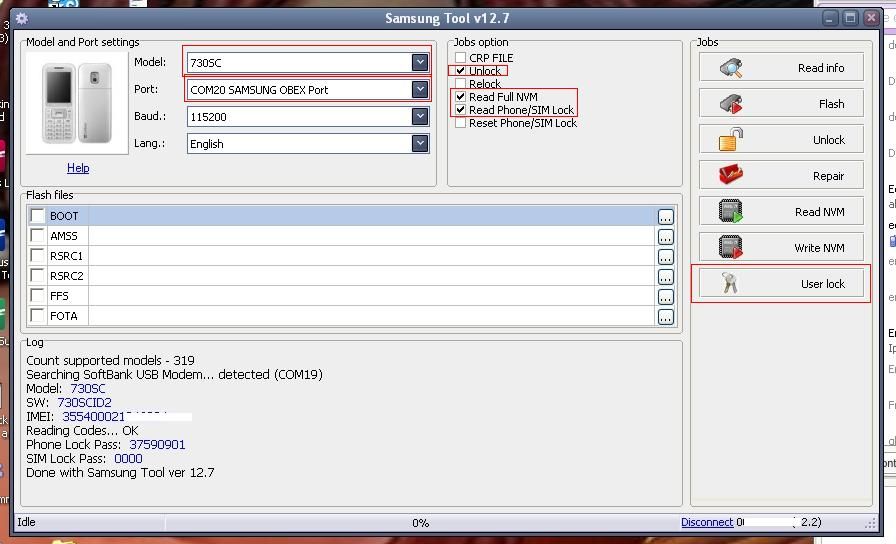
Task: Close the Samsung Tool window
Action: click(871, 18)
